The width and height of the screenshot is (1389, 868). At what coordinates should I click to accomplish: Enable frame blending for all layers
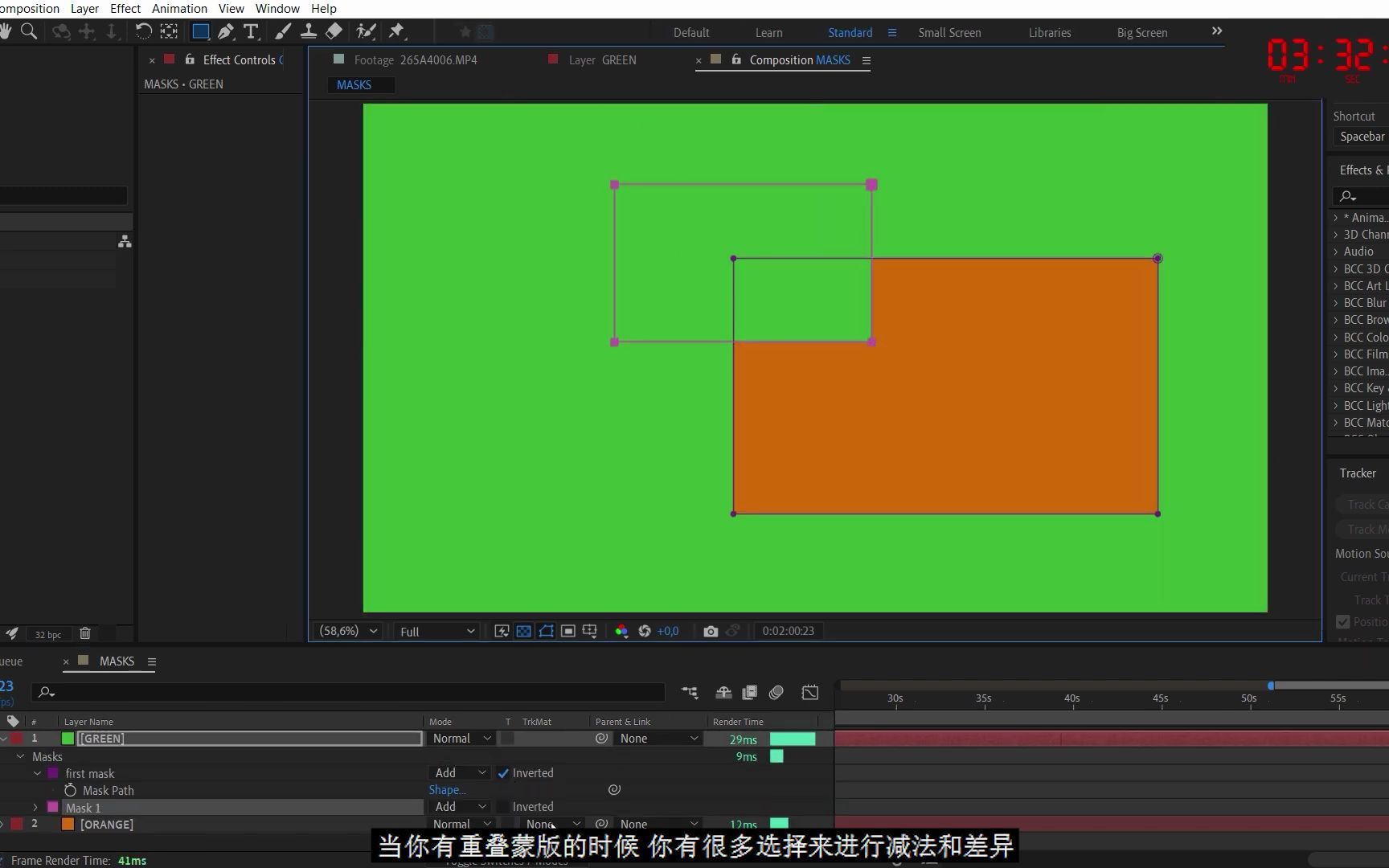[749, 692]
